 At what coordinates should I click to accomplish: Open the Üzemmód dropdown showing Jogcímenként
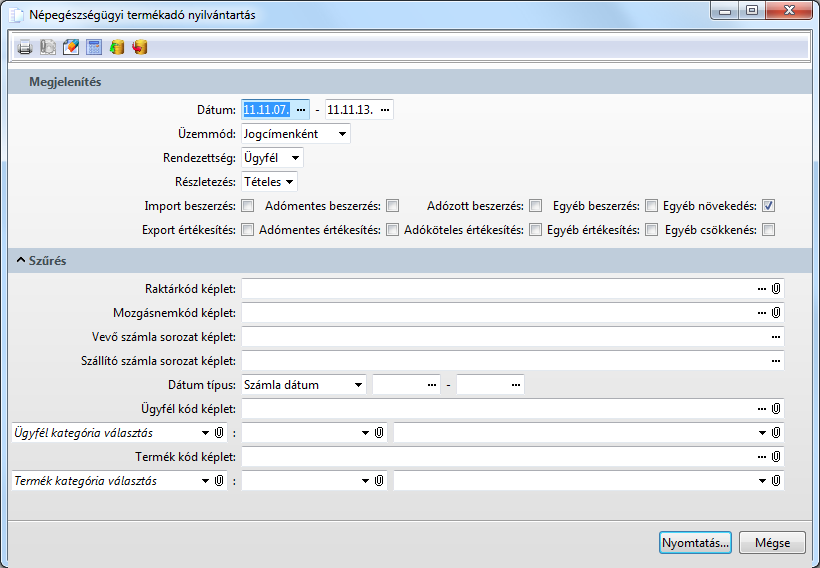point(295,133)
